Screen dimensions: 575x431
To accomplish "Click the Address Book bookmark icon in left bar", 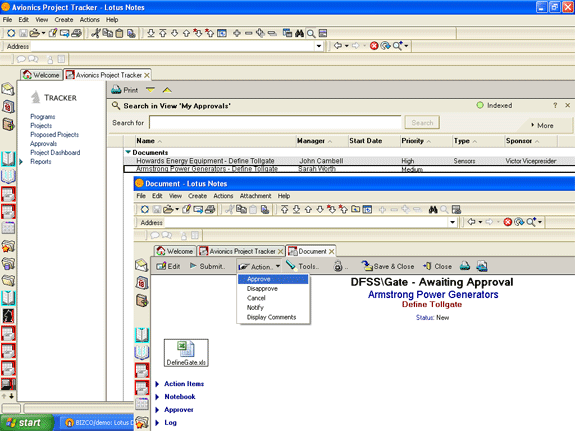I will point(8,125).
